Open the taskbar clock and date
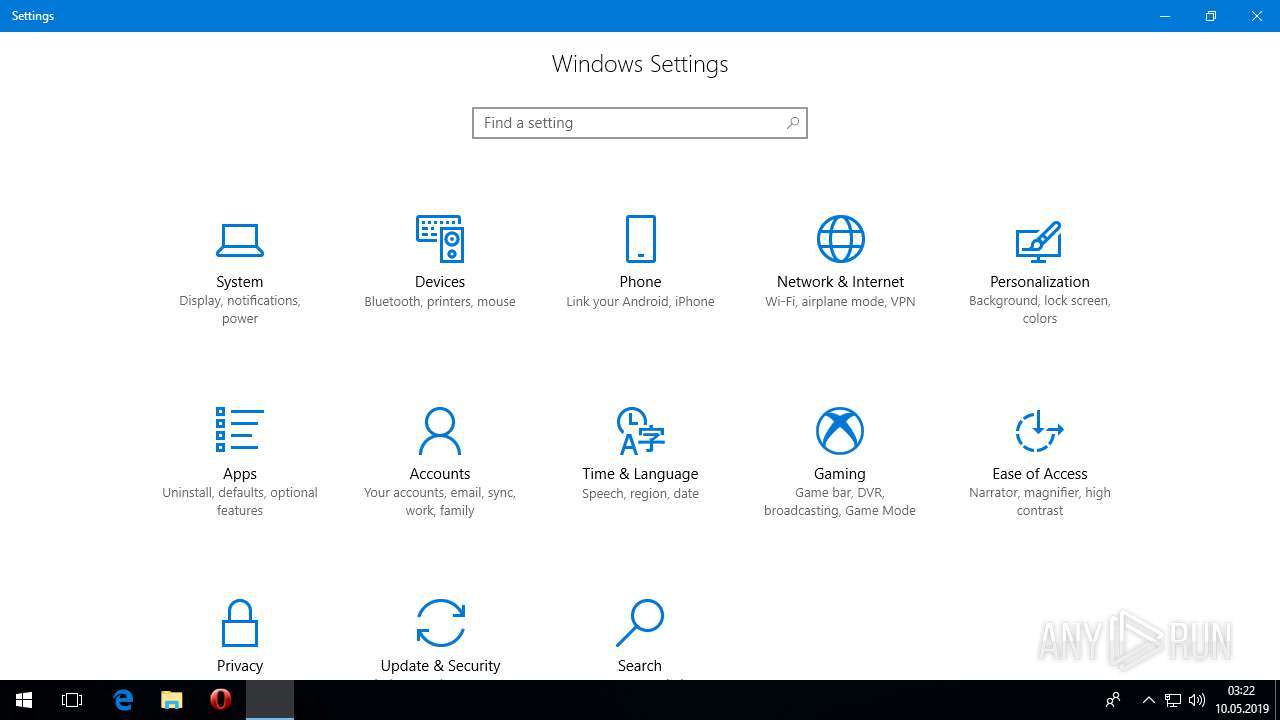Screen dimensions: 1280x720 tap(1242, 700)
